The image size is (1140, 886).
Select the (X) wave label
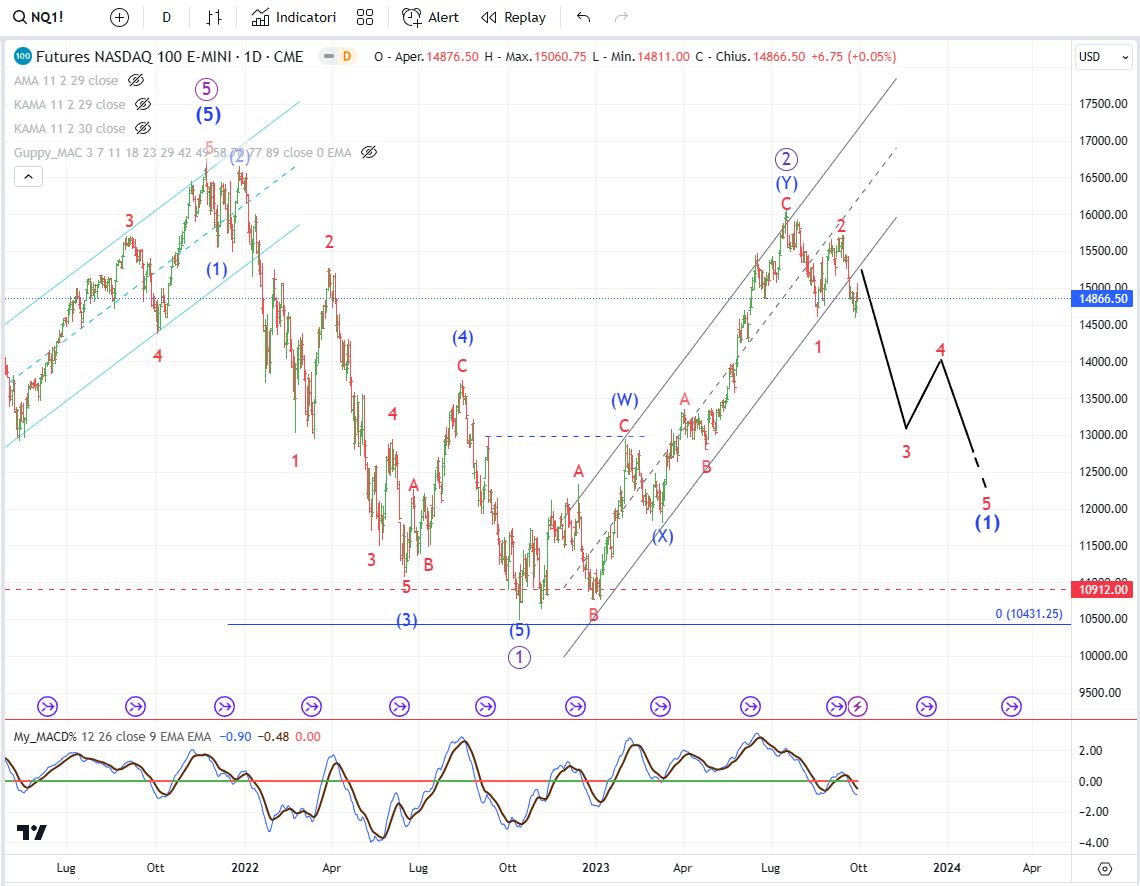coord(662,536)
